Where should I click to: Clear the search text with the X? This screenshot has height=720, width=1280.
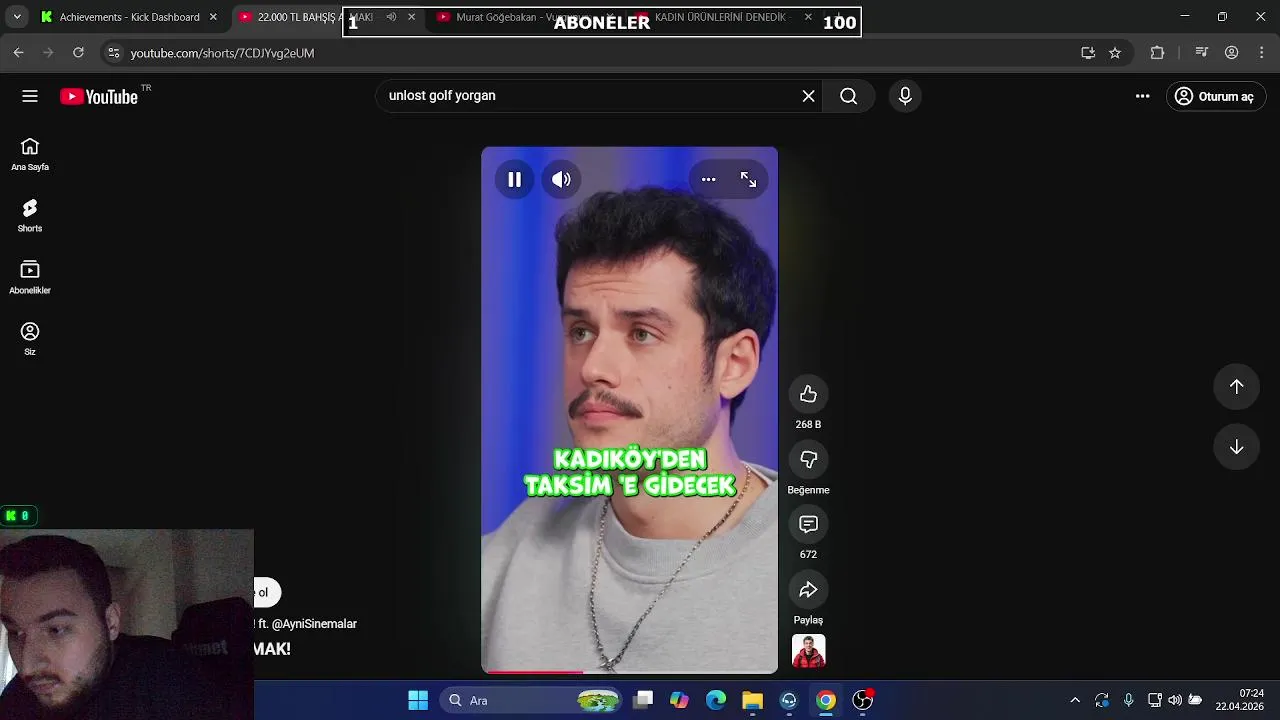click(808, 96)
